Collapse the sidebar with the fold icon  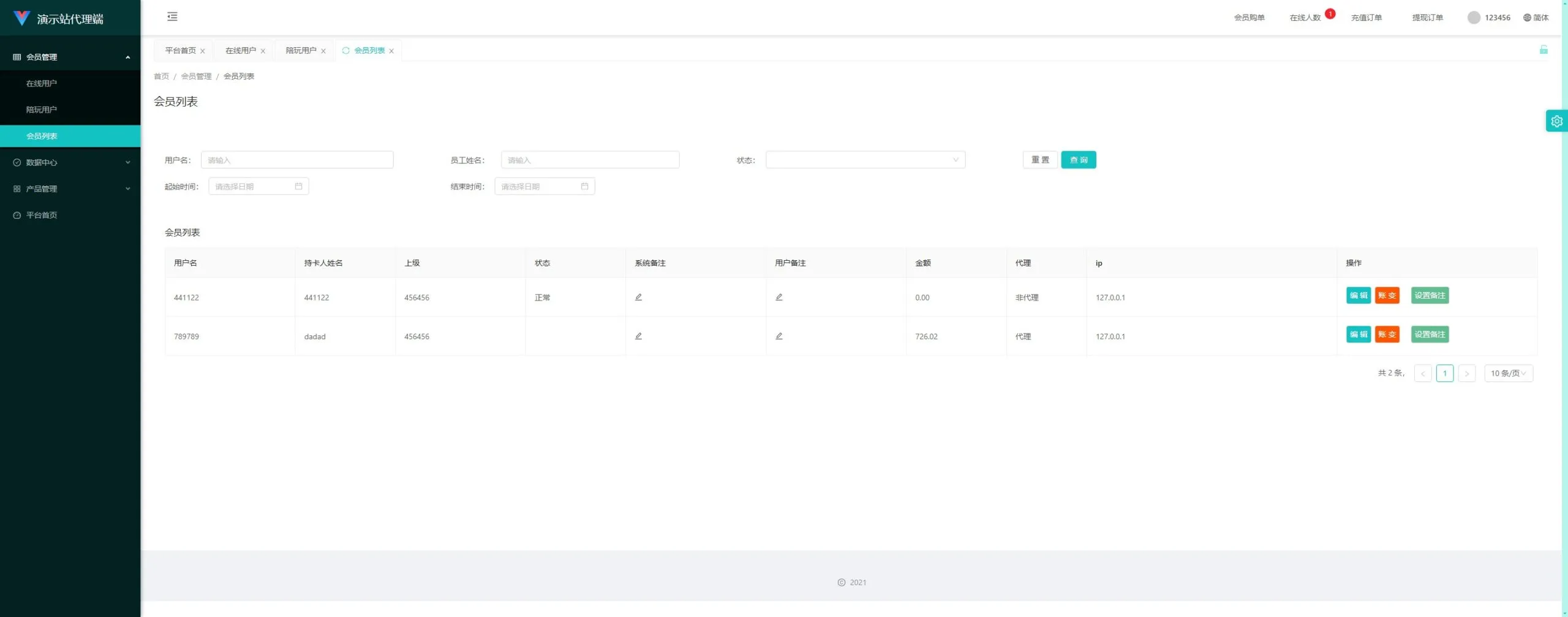coord(172,17)
